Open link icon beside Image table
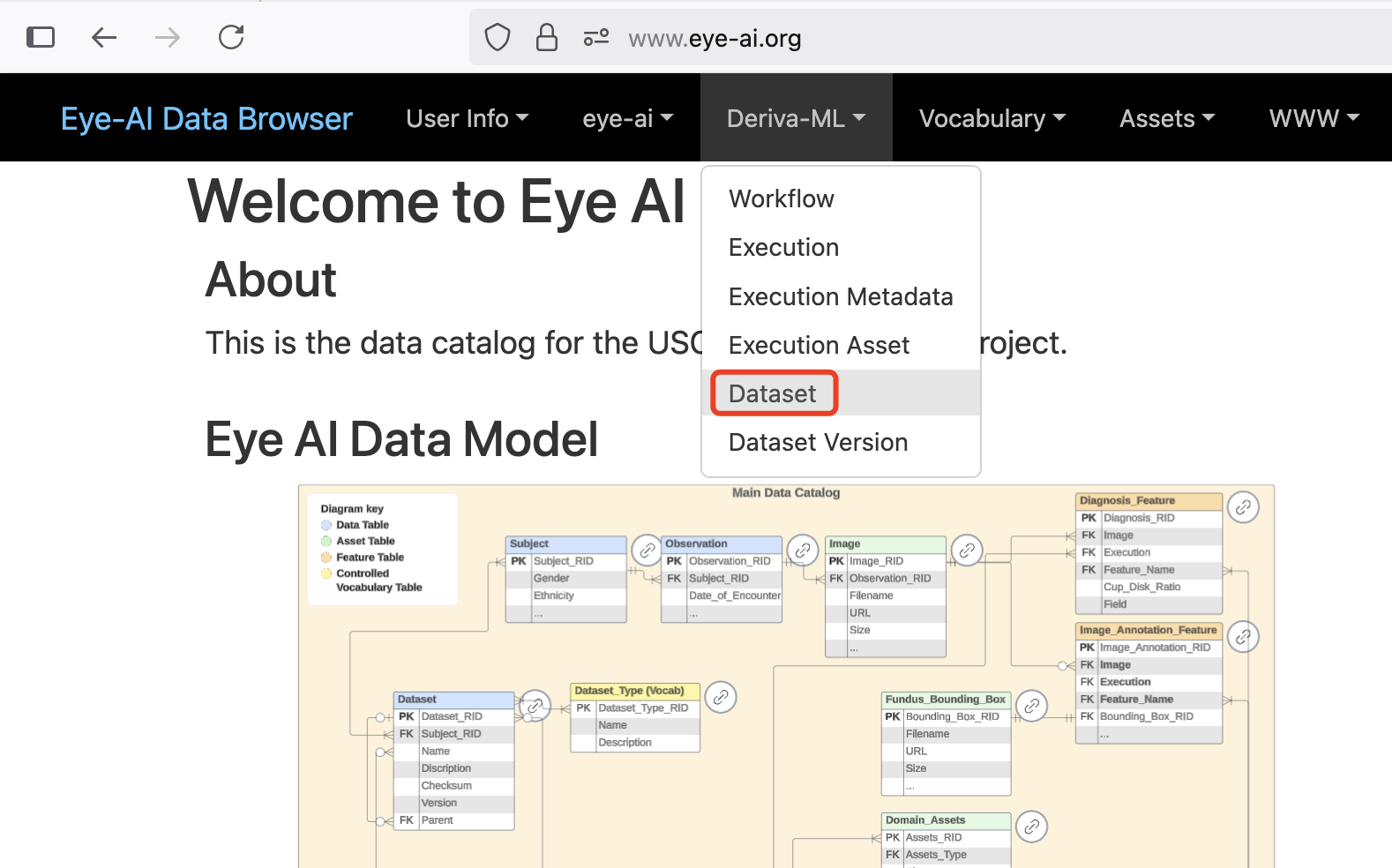The image size is (1392, 868). (967, 550)
